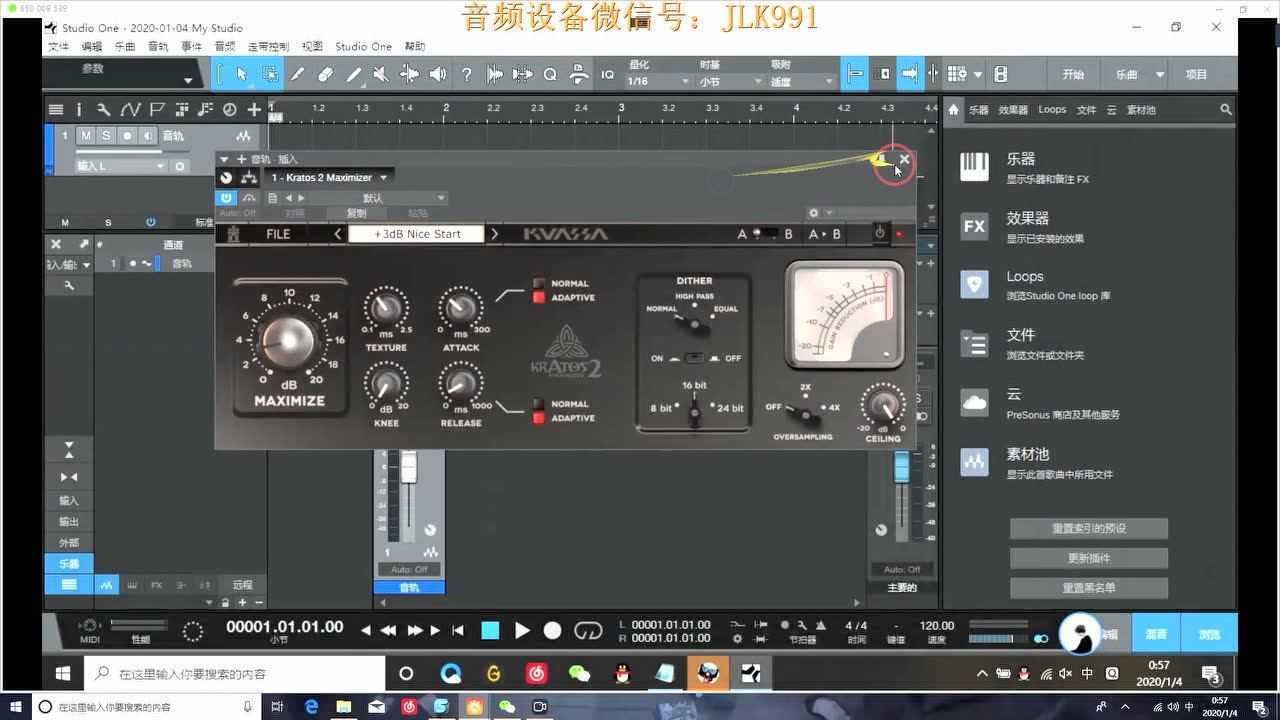
Task: Open 乐曲 menu
Action: point(125,46)
